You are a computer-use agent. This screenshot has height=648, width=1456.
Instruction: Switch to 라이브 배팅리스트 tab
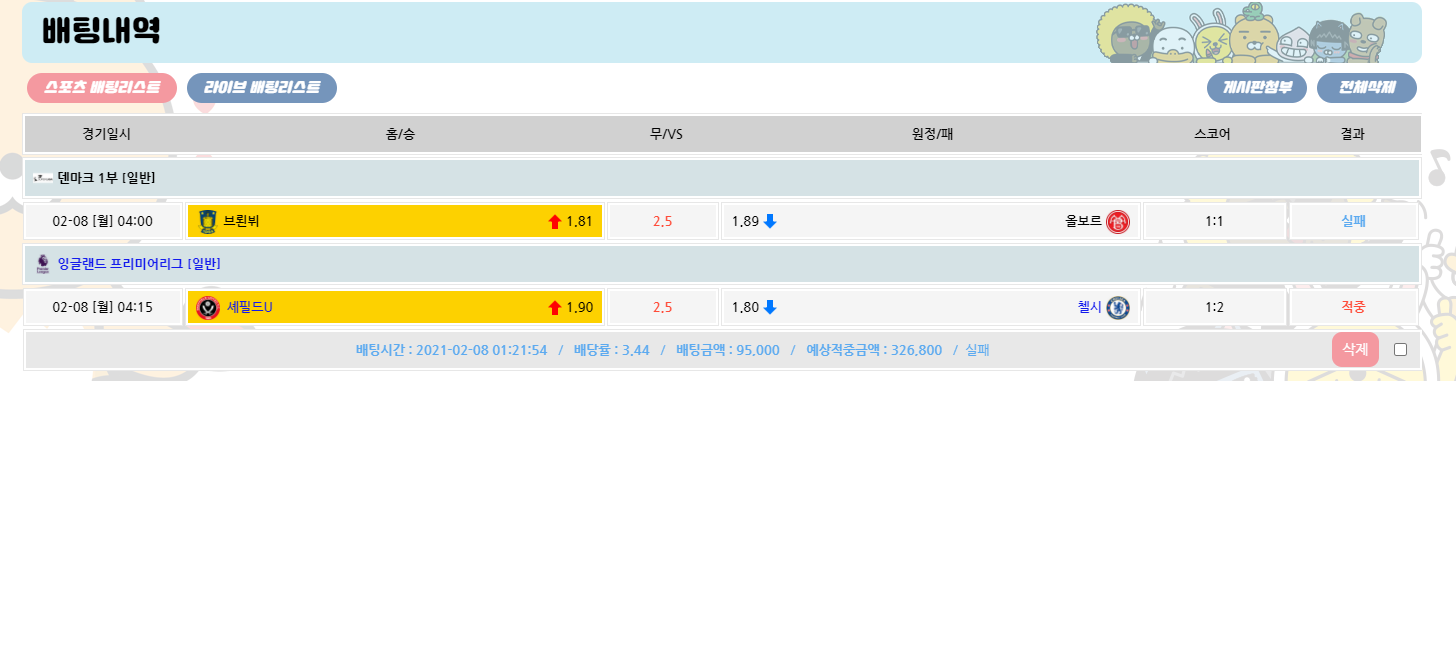(x=262, y=88)
